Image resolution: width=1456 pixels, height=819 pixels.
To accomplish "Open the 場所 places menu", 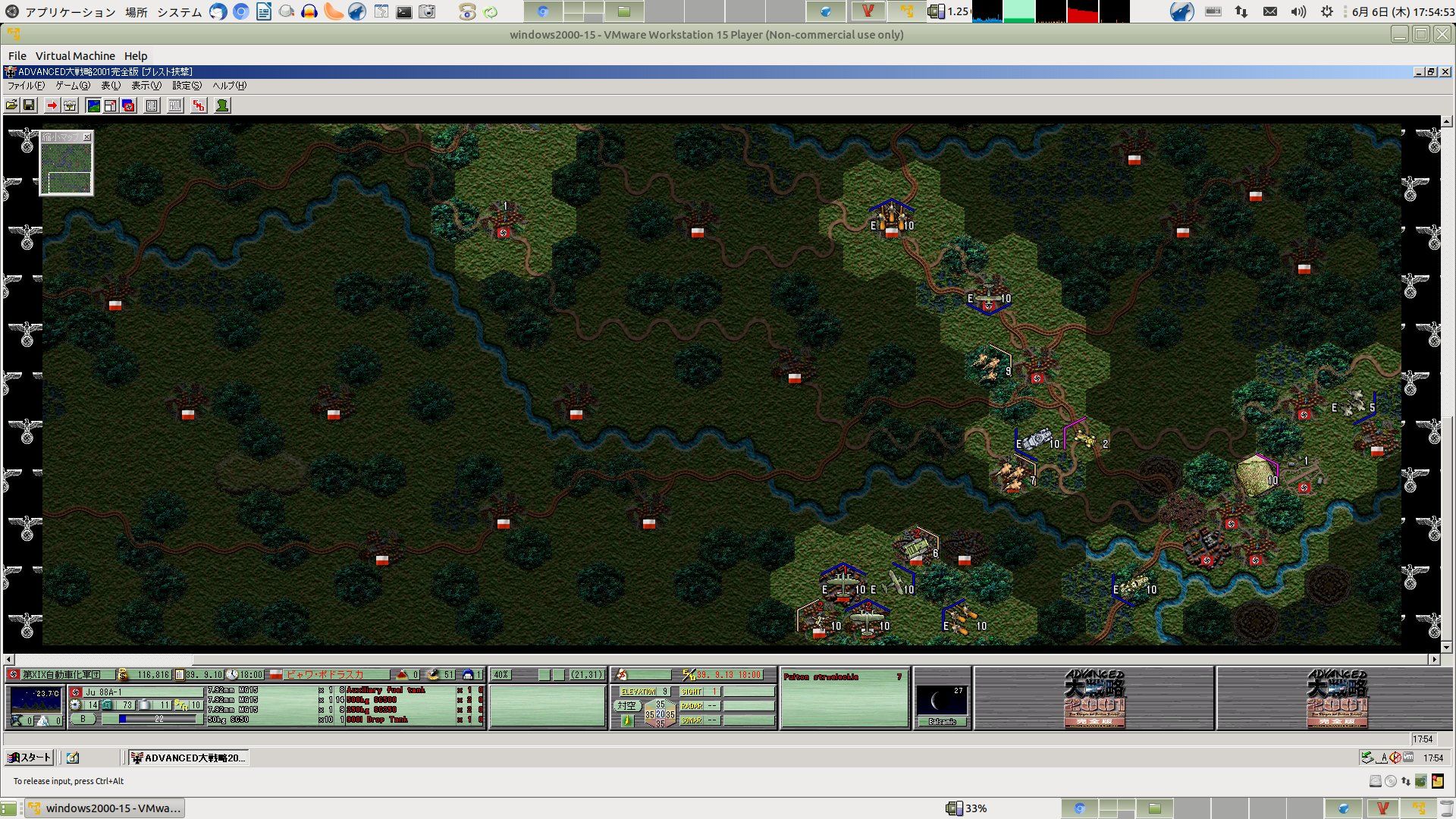I will point(136,11).
